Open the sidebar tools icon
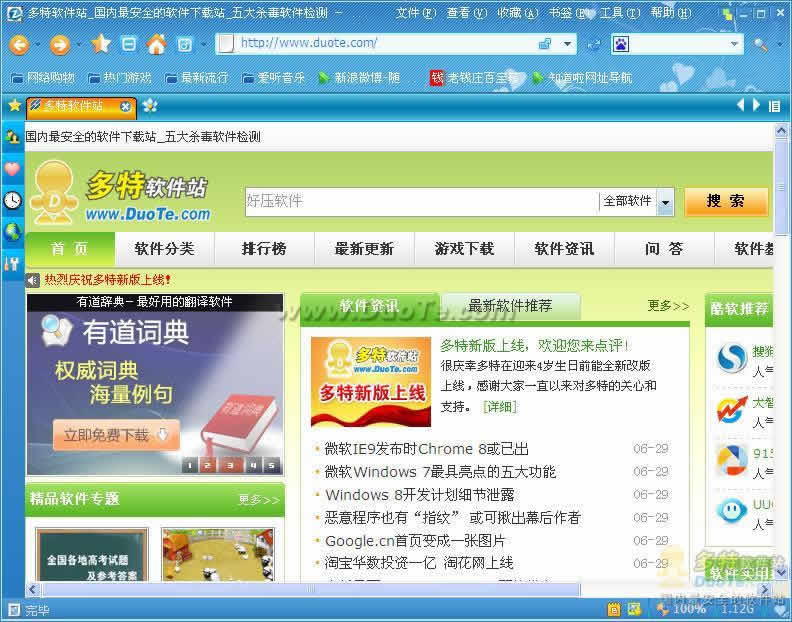The width and height of the screenshot is (792, 622). pyautogui.click(x=12, y=263)
